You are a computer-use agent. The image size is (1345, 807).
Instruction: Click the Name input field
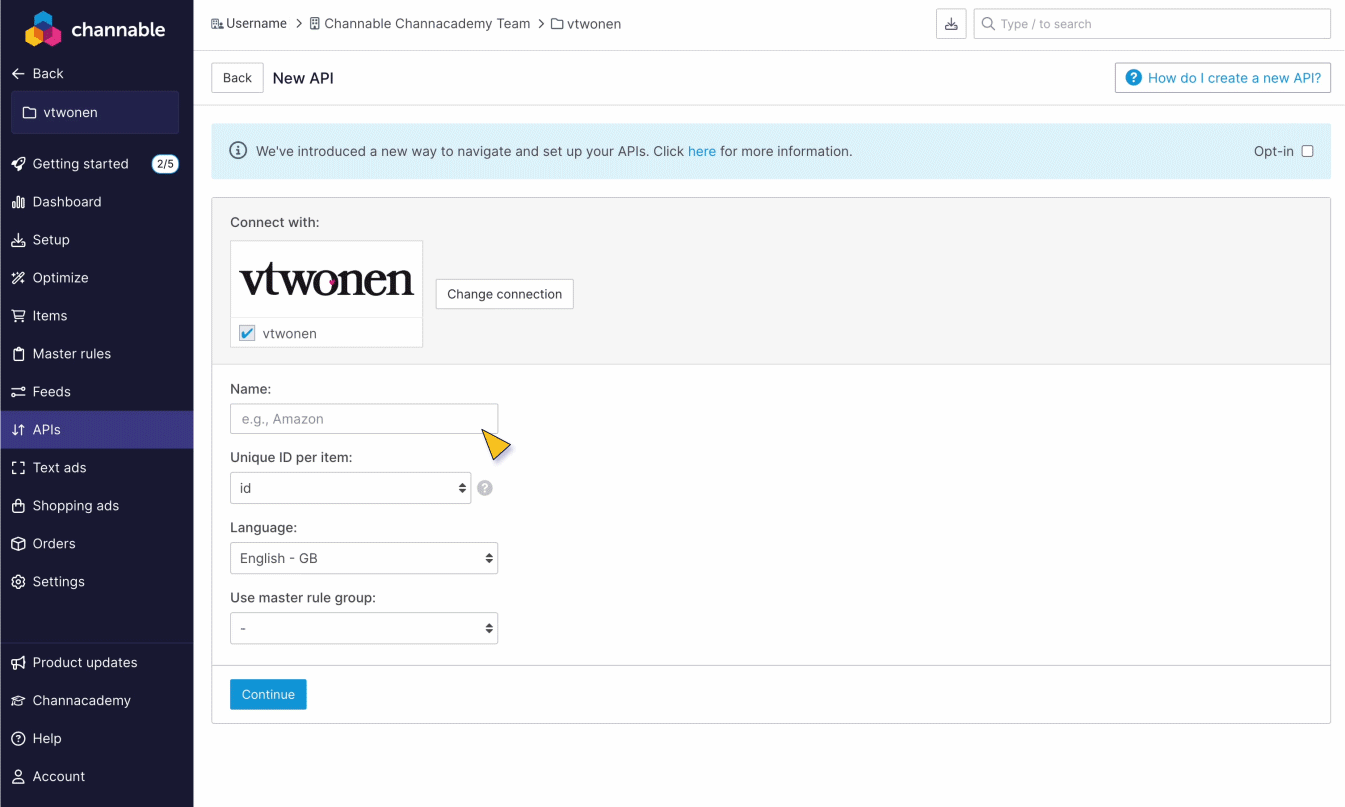[364, 419]
